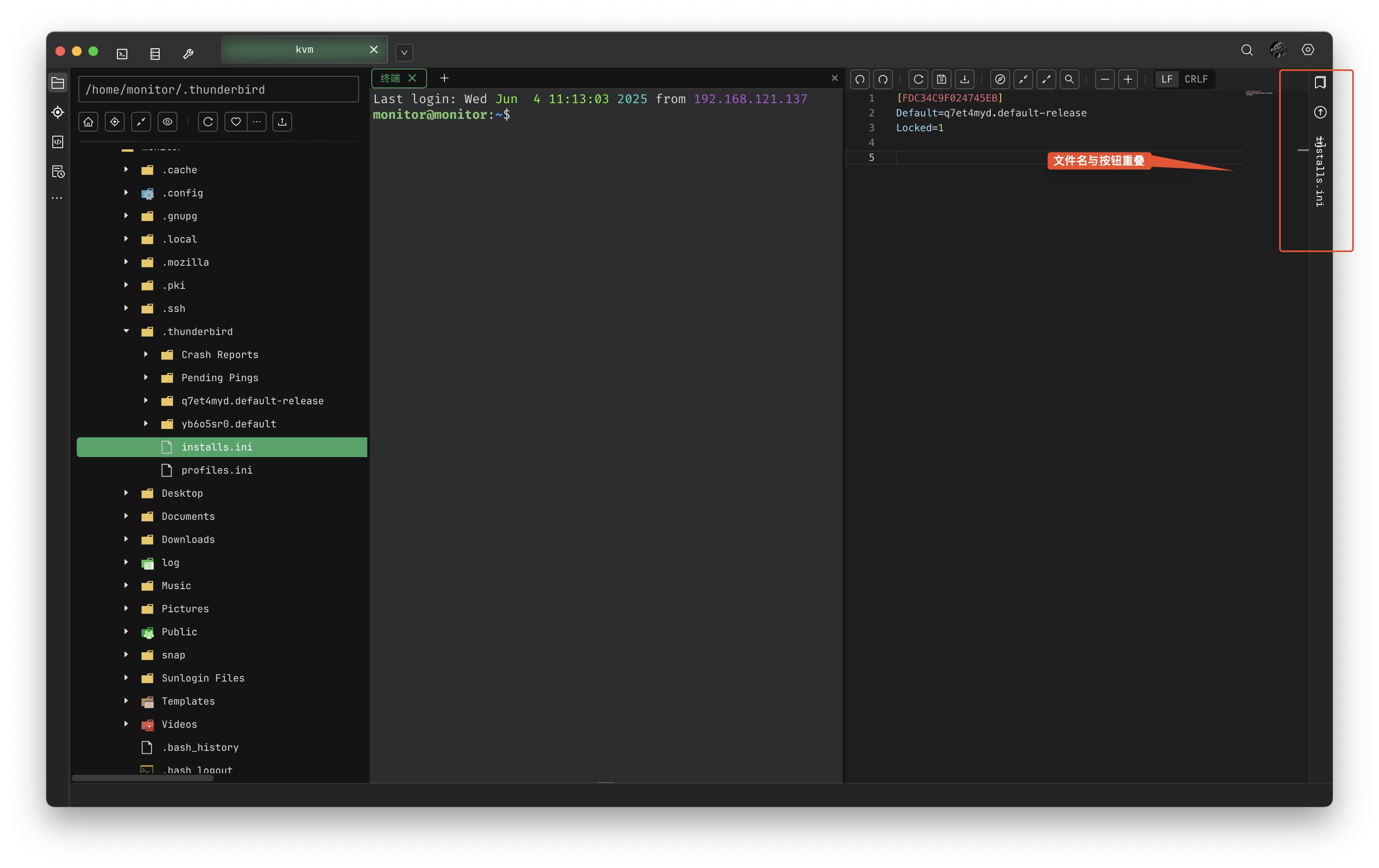Click the search icon in title bar
The height and width of the screenshot is (868, 1379).
point(1247,50)
